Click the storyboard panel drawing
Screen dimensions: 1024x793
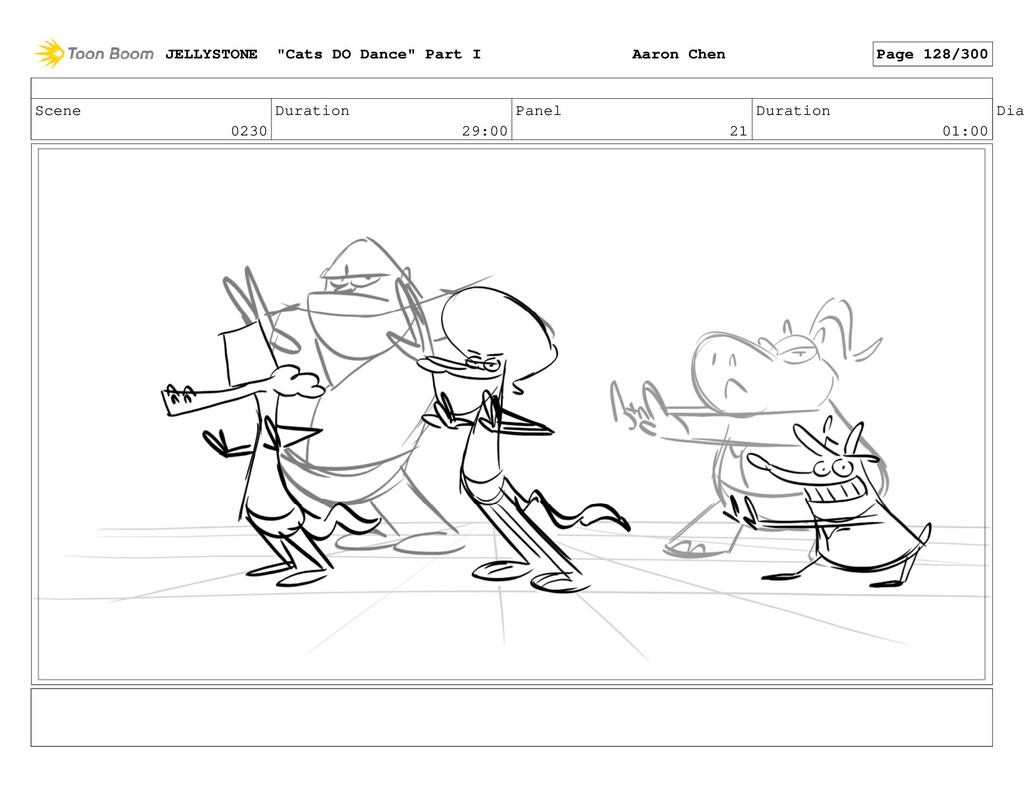click(511, 414)
